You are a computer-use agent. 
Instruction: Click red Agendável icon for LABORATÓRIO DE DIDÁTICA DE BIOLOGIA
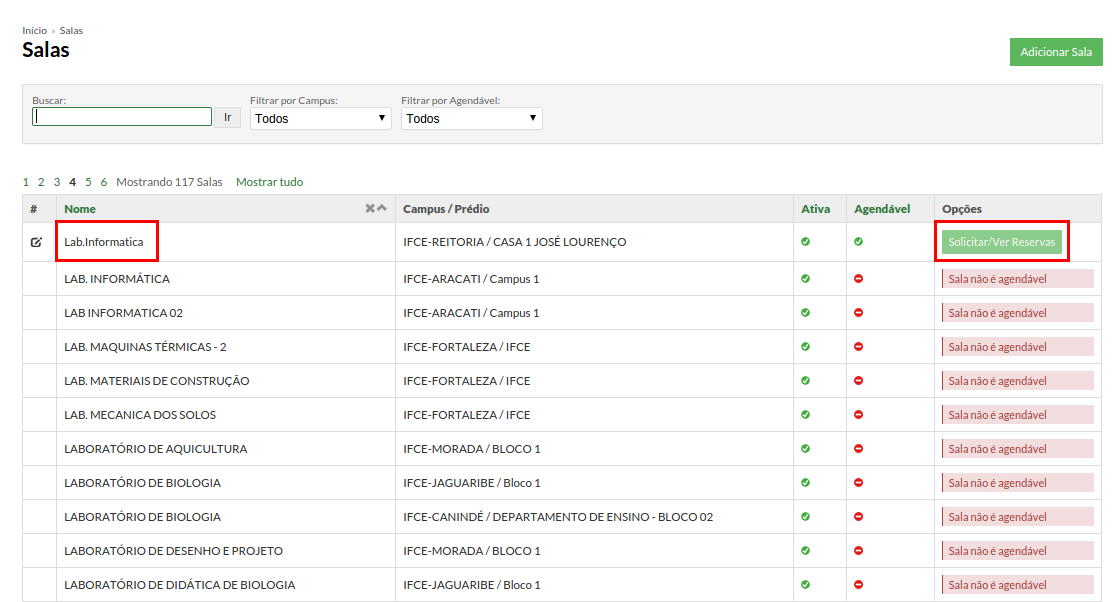point(859,585)
